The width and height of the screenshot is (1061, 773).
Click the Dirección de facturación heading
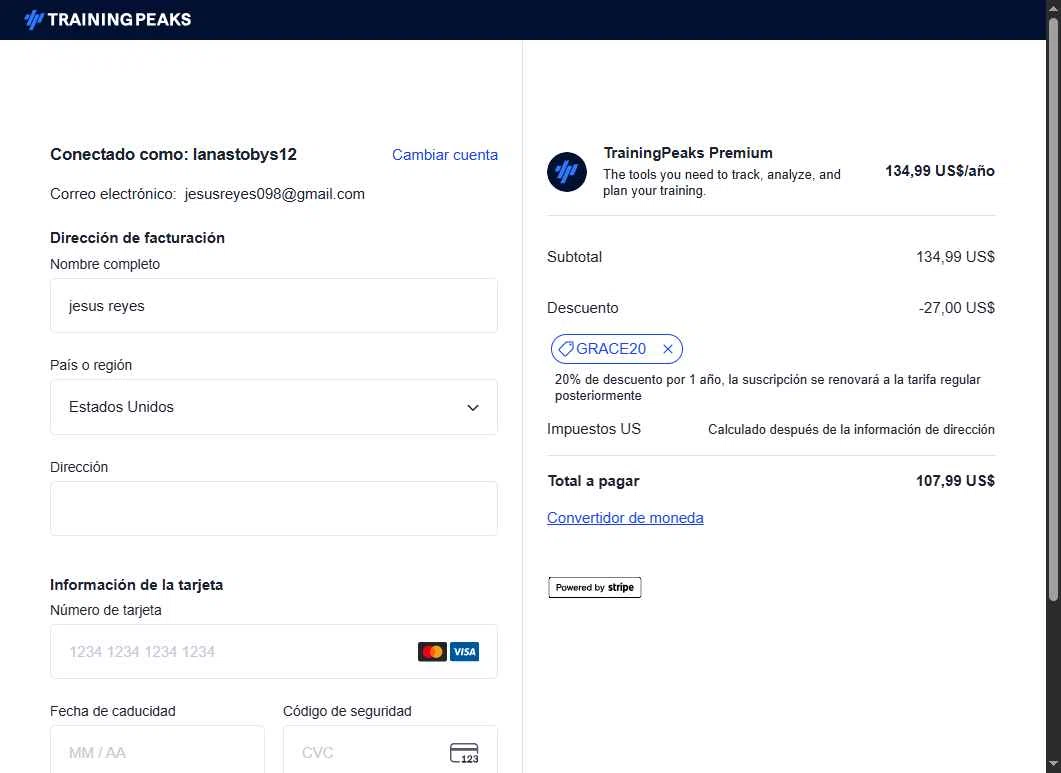point(137,238)
